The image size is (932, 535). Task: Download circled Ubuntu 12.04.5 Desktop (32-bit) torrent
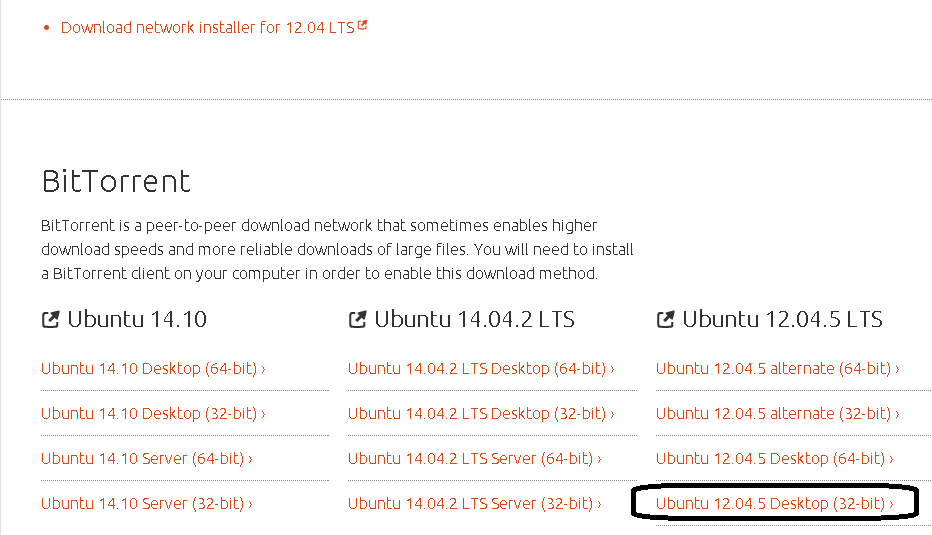(774, 504)
